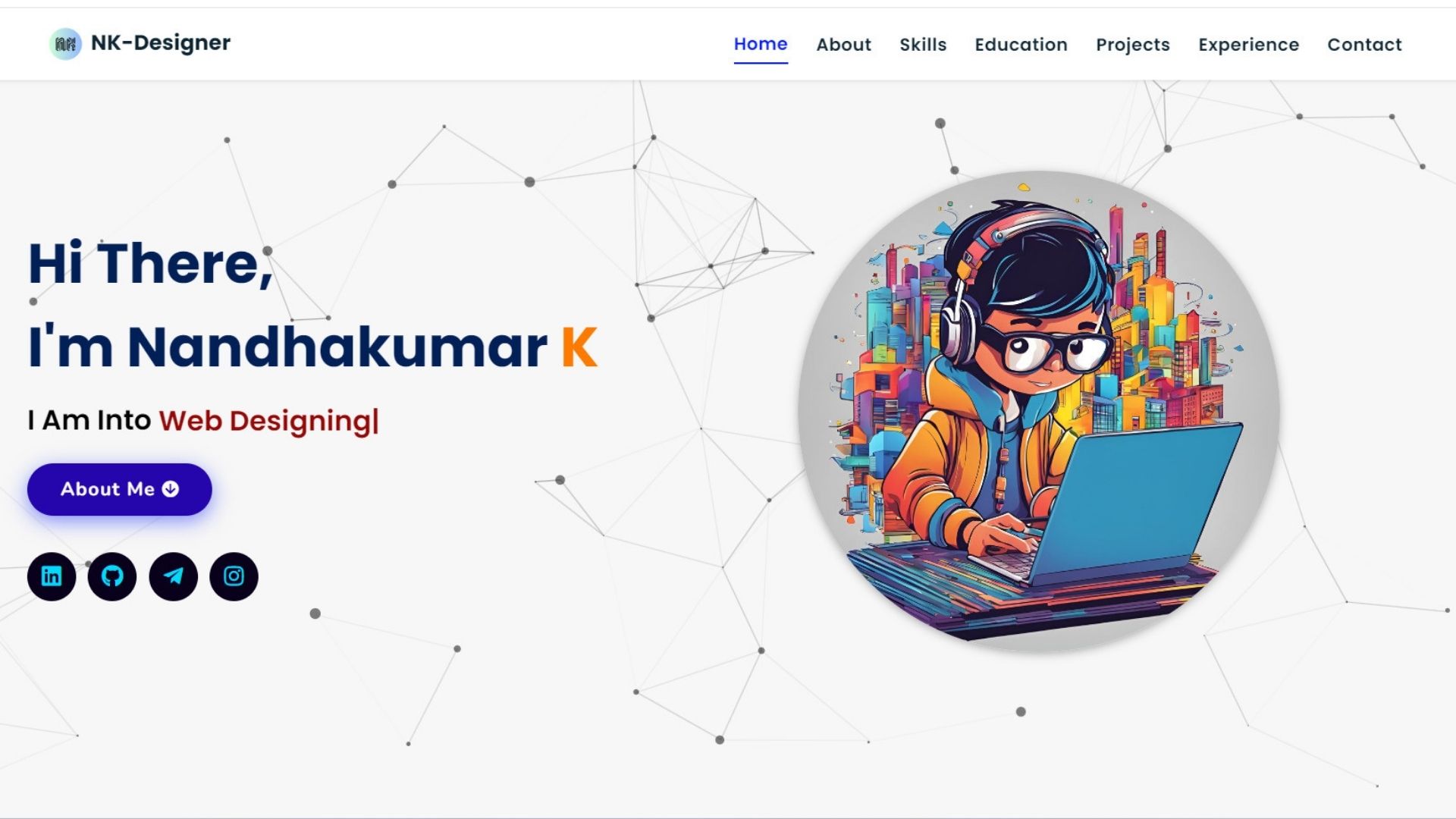Viewport: 1456px width, 819px height.
Task: Navigate to Education section
Action: 1021,45
